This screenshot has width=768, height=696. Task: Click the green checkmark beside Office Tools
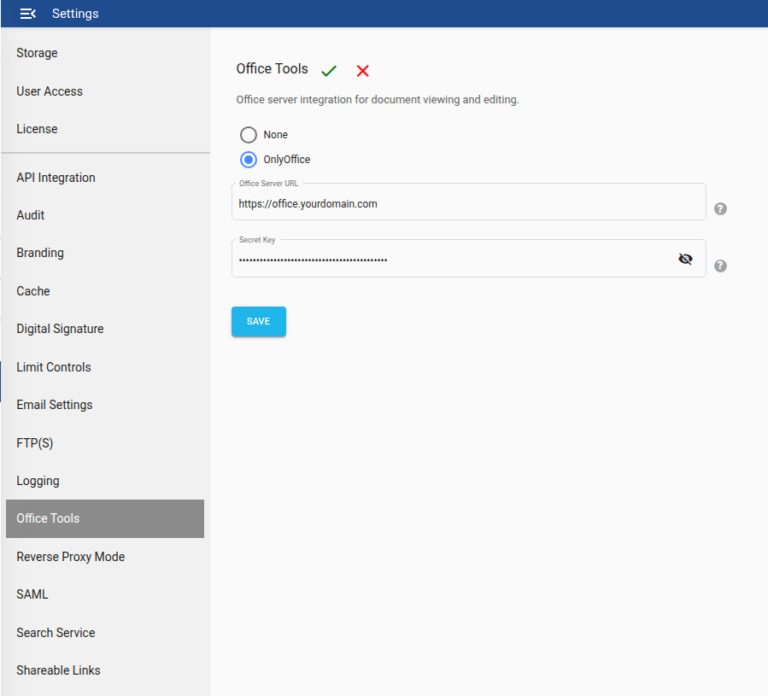[x=329, y=71]
